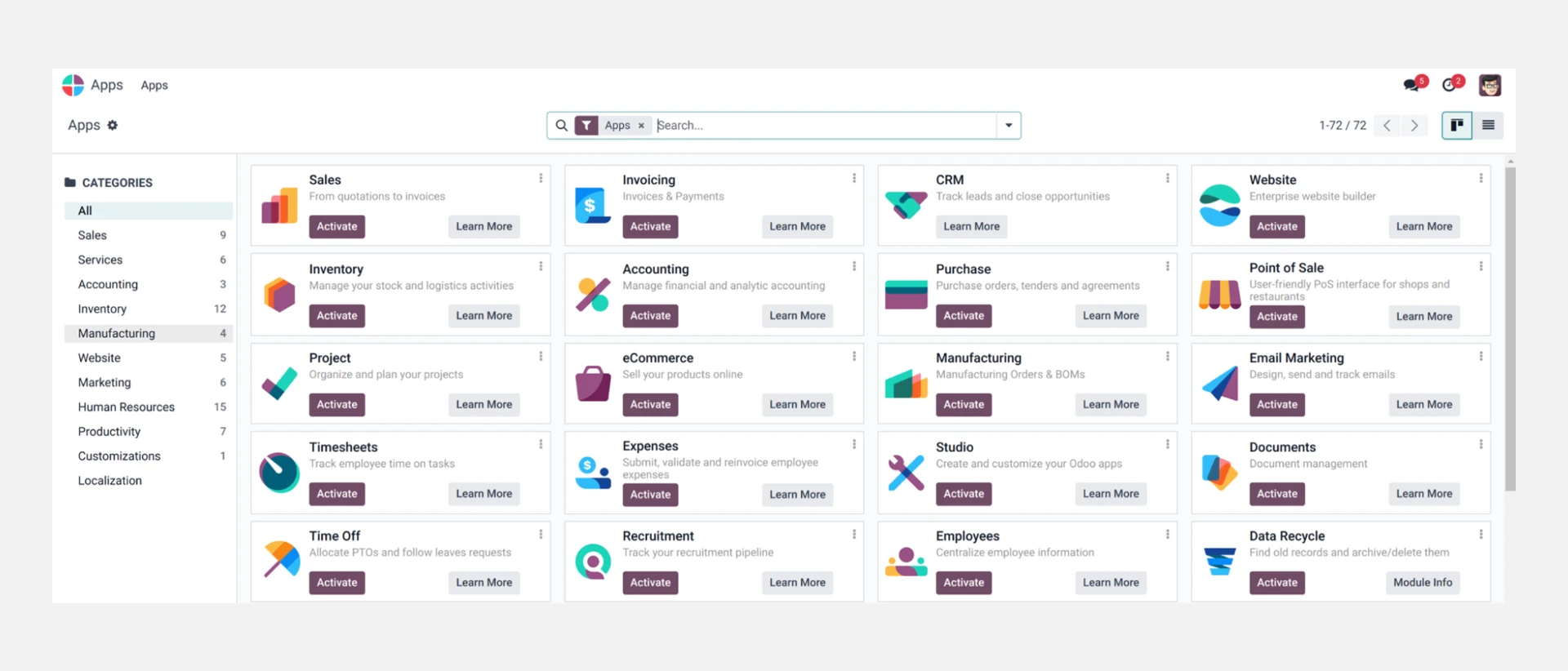Viewport: 1568px width, 671px height.
Task: Click the Data Recycle icon
Action: [1220, 561]
